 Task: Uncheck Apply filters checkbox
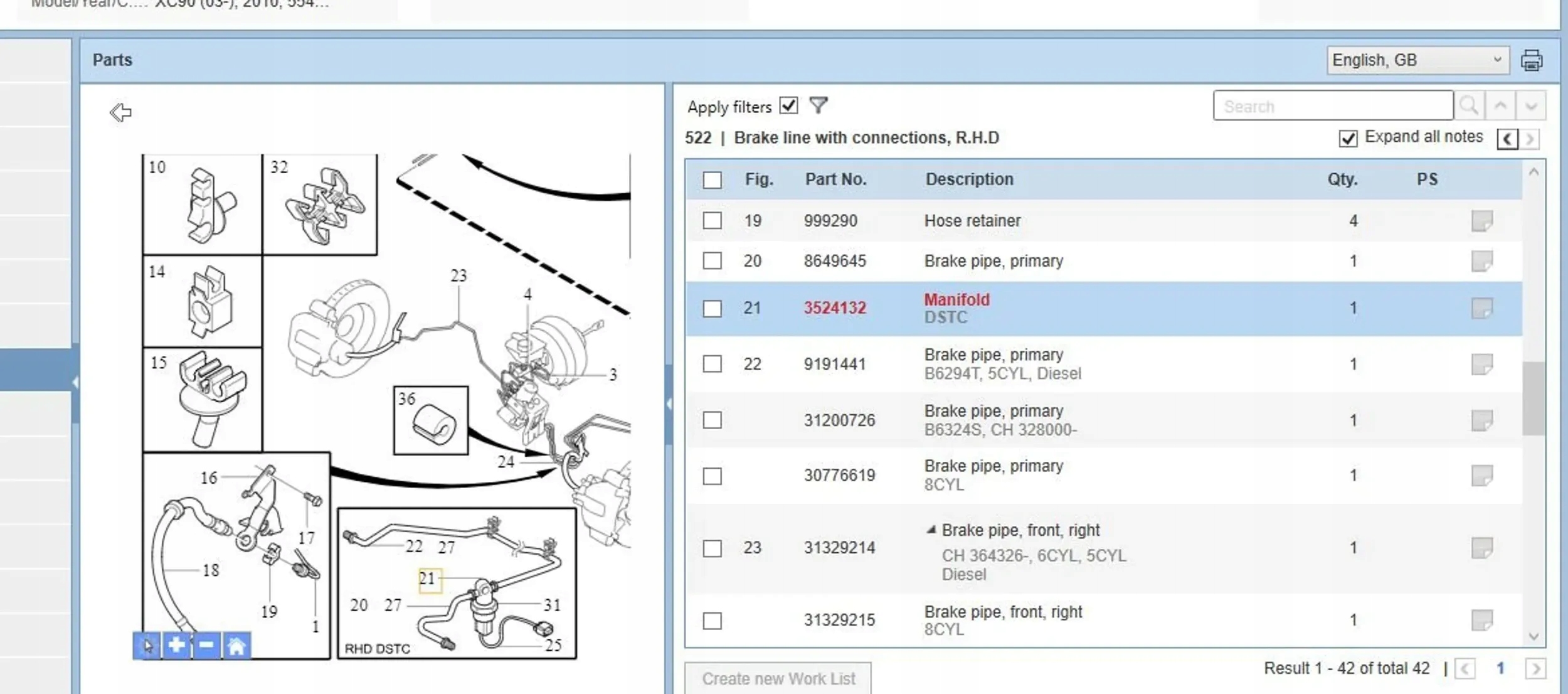788,105
